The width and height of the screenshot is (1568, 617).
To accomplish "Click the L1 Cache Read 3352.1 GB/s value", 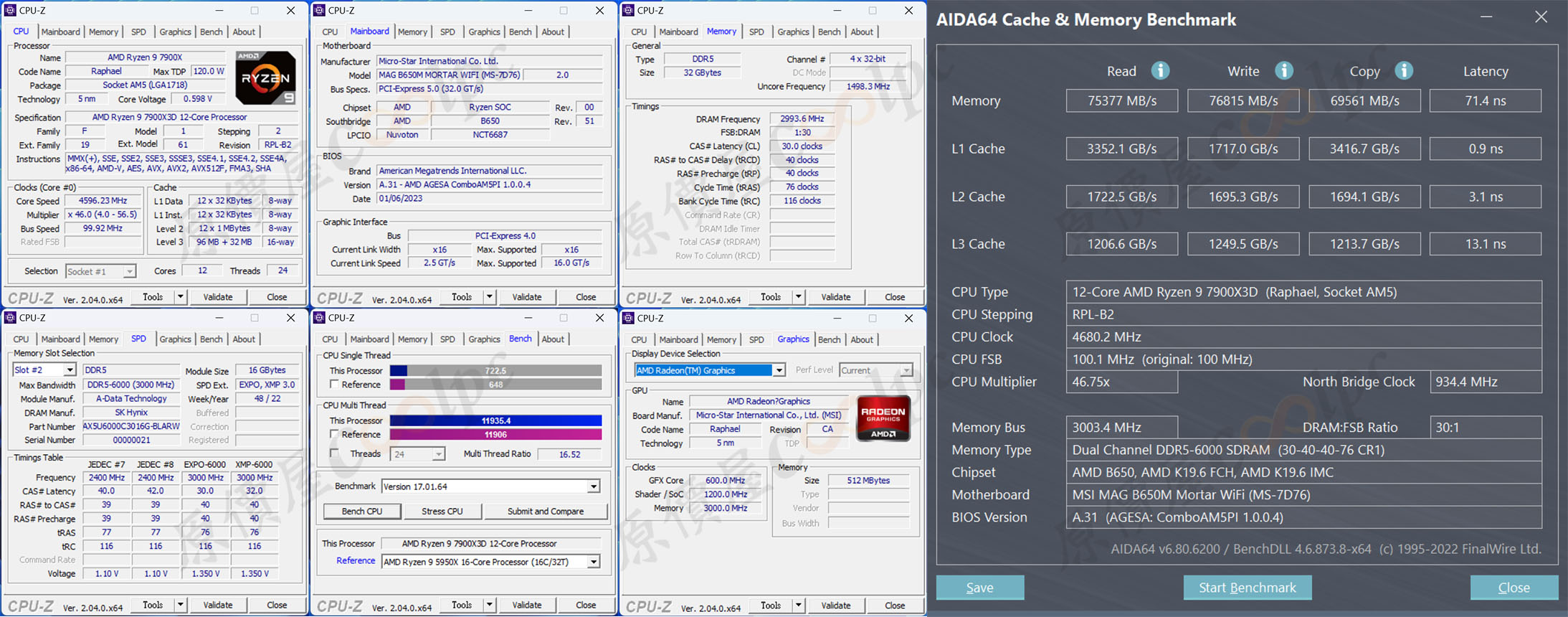I will pos(1122,149).
